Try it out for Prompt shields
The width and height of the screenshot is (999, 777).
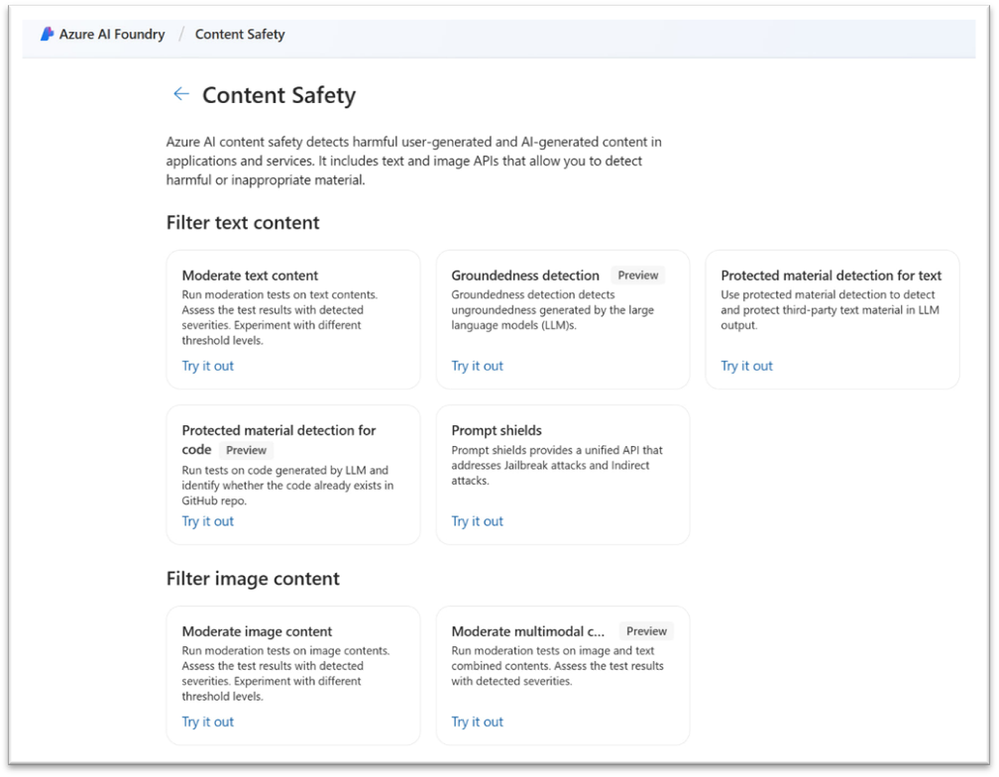477,522
